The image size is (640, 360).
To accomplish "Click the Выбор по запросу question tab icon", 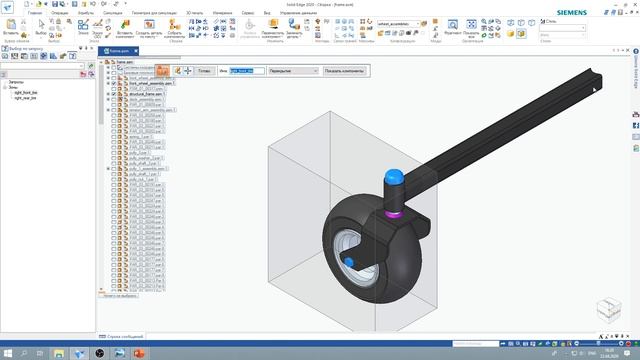I will pyautogui.click(x=72, y=56).
